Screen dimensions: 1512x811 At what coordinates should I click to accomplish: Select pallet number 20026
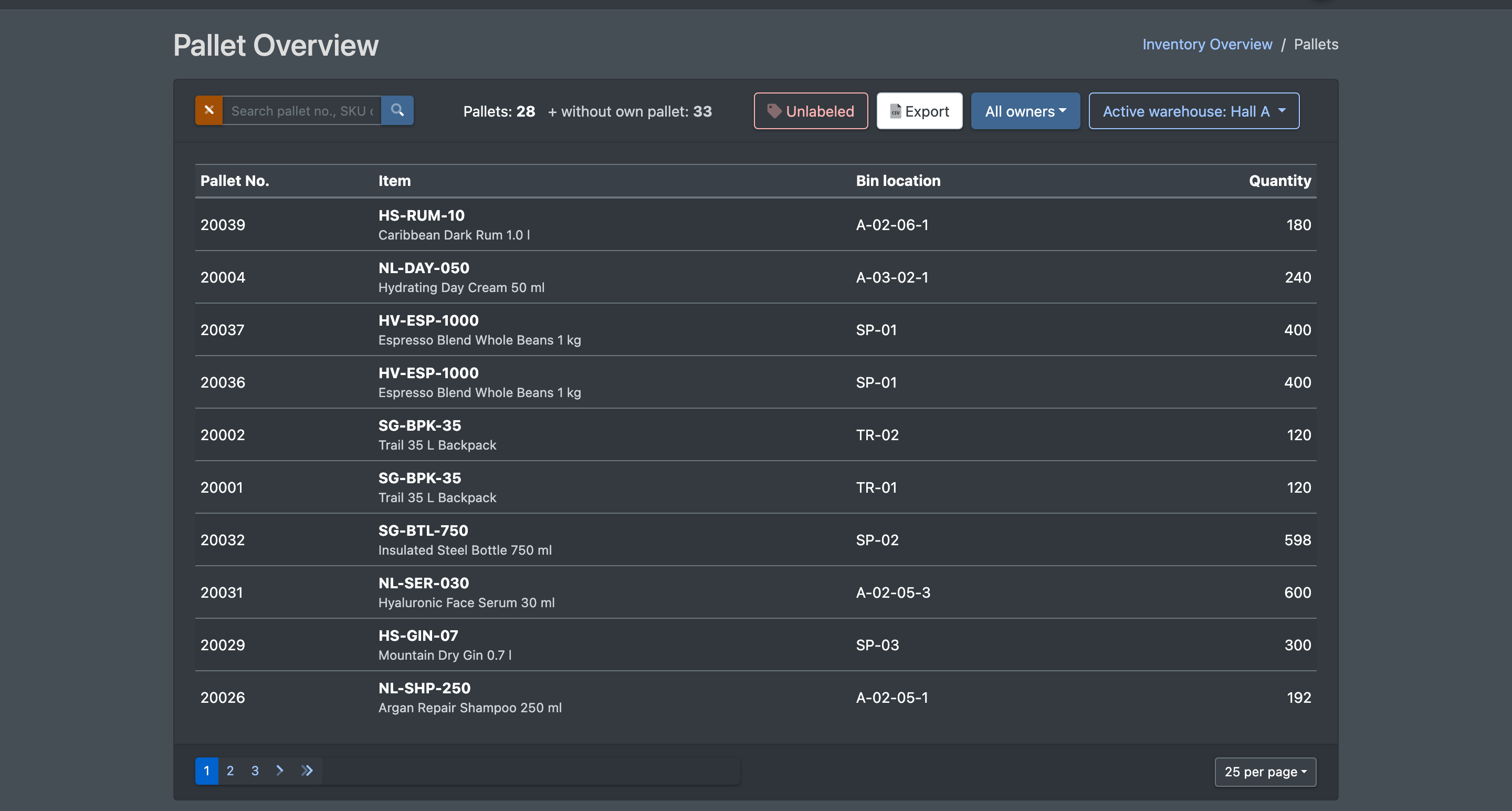pyautogui.click(x=223, y=698)
